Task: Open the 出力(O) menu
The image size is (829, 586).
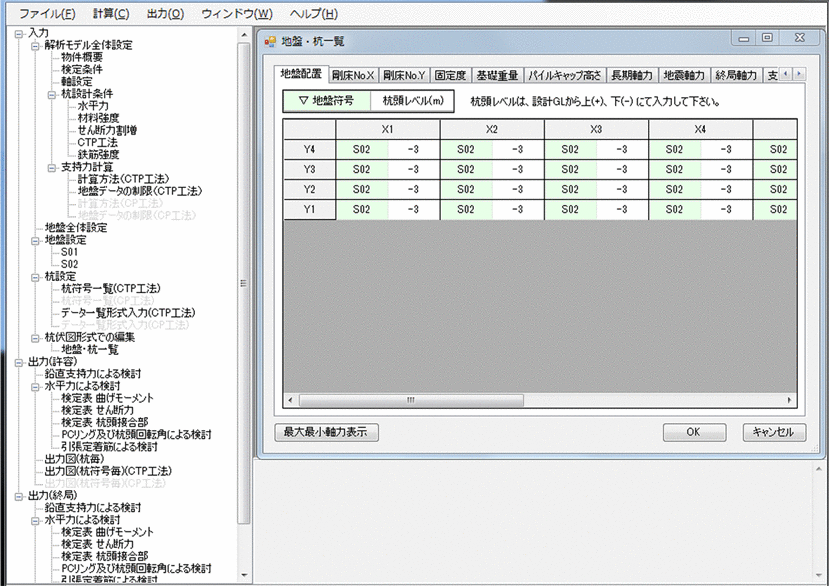Action: tap(165, 14)
